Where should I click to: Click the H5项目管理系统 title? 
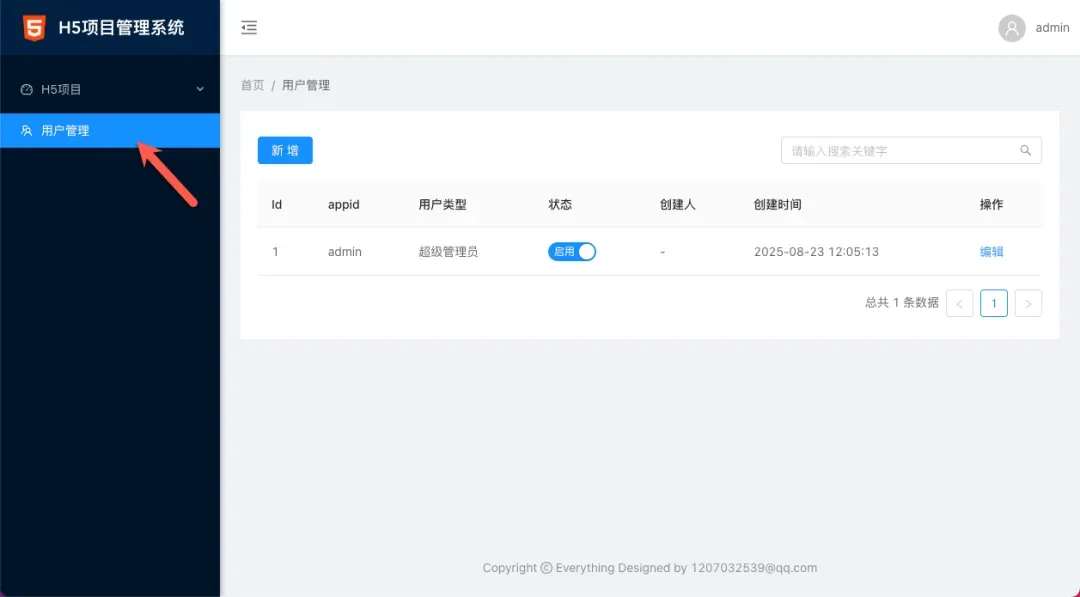(x=121, y=28)
